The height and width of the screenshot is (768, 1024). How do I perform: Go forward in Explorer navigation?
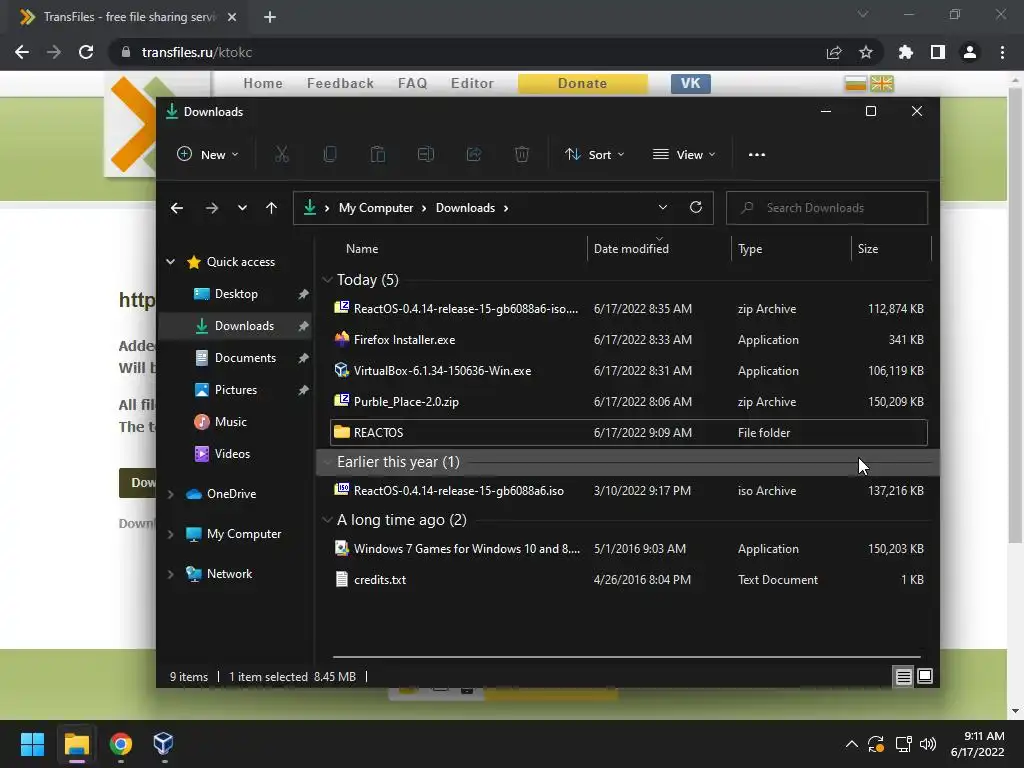pos(212,208)
